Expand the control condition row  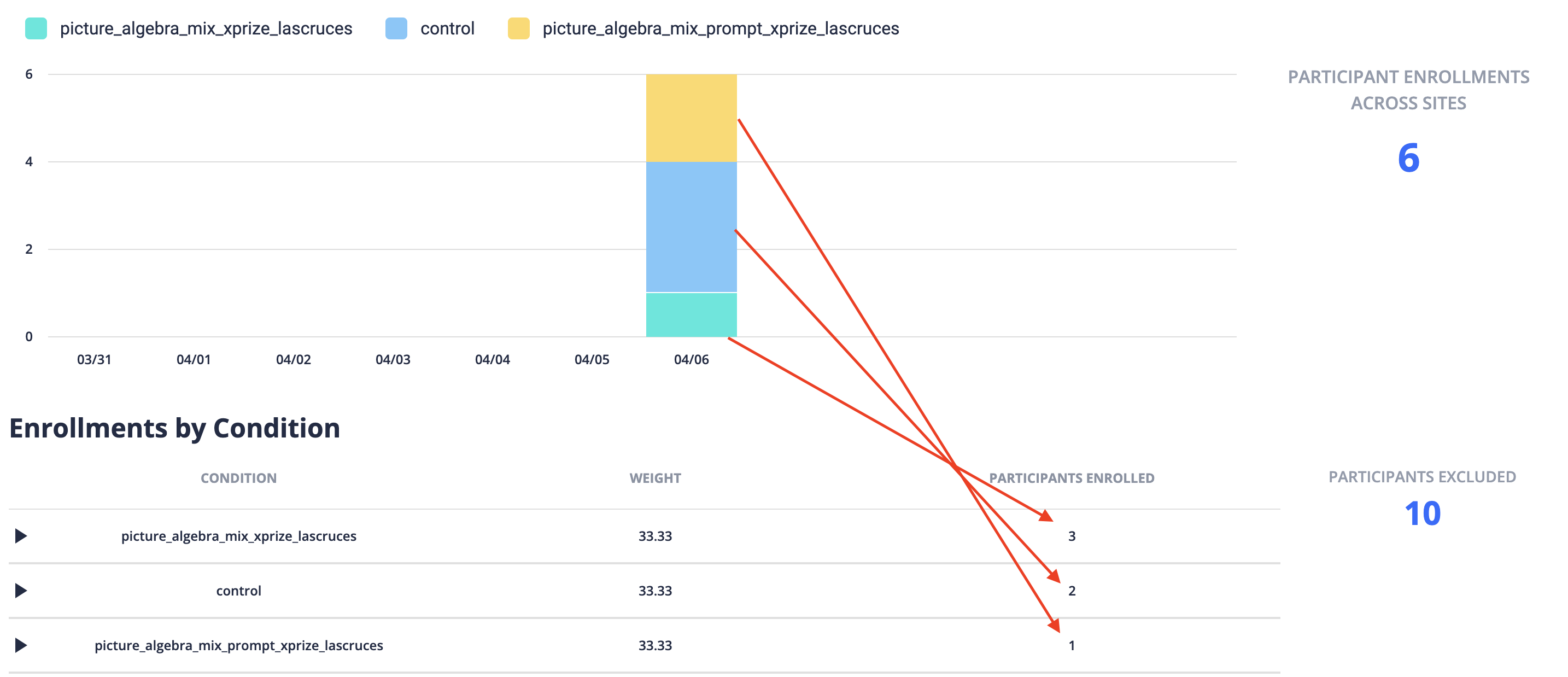[x=21, y=590]
